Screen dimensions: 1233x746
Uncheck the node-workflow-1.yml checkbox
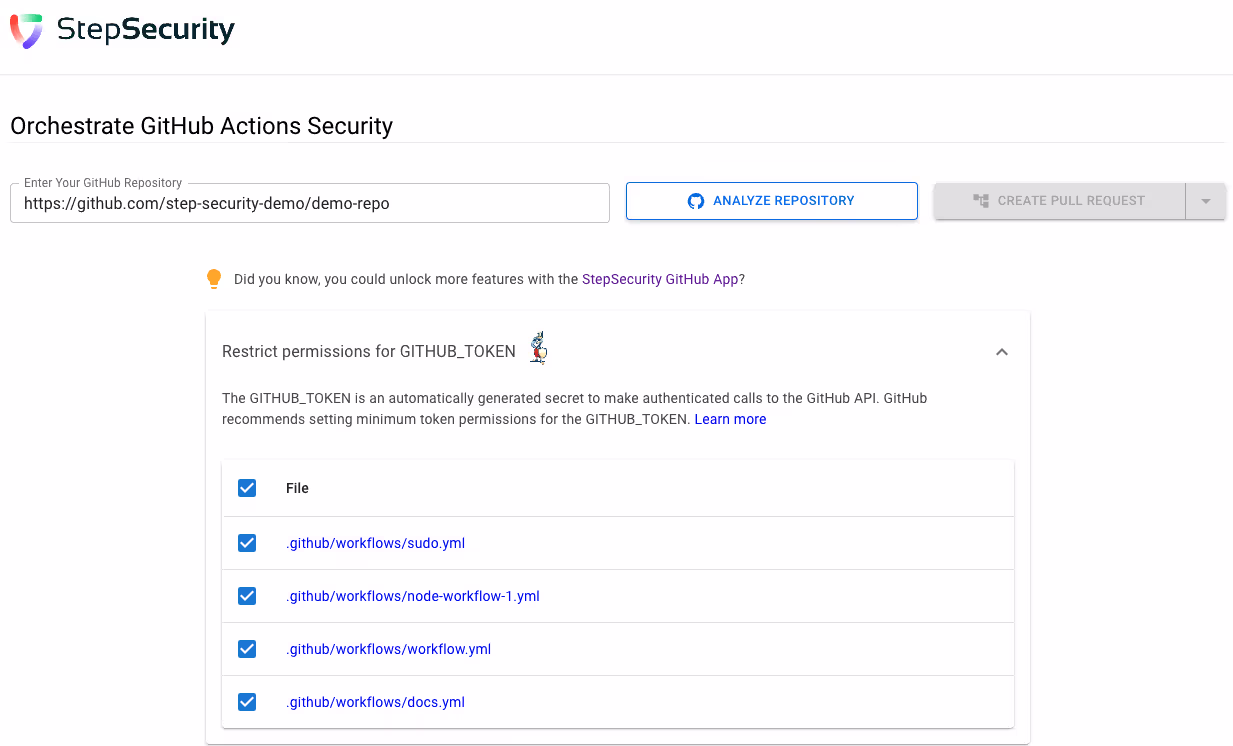coord(247,596)
